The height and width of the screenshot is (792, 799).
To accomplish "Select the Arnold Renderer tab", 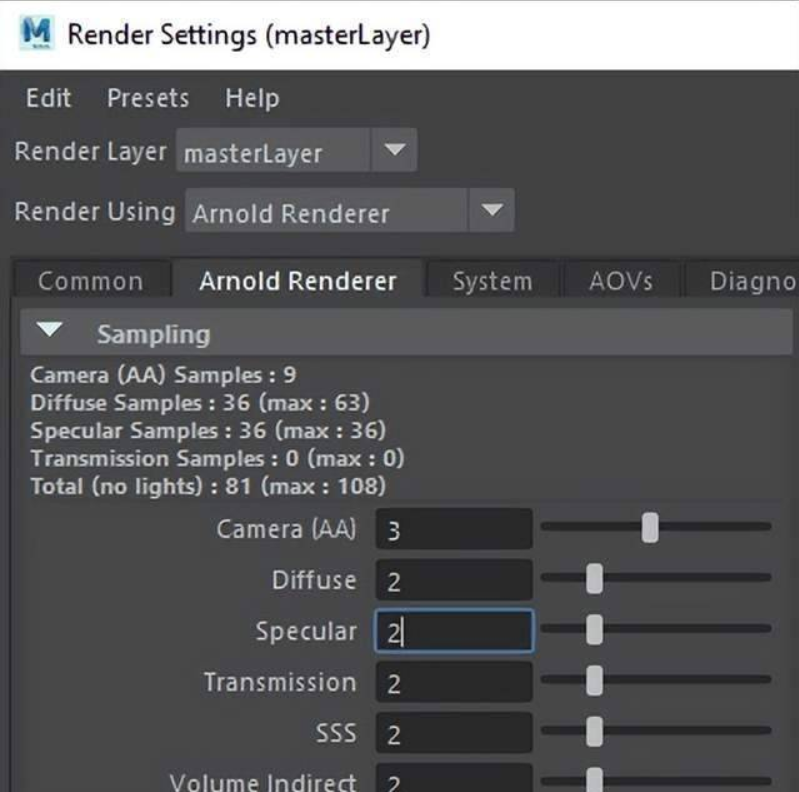I will 298,282.
